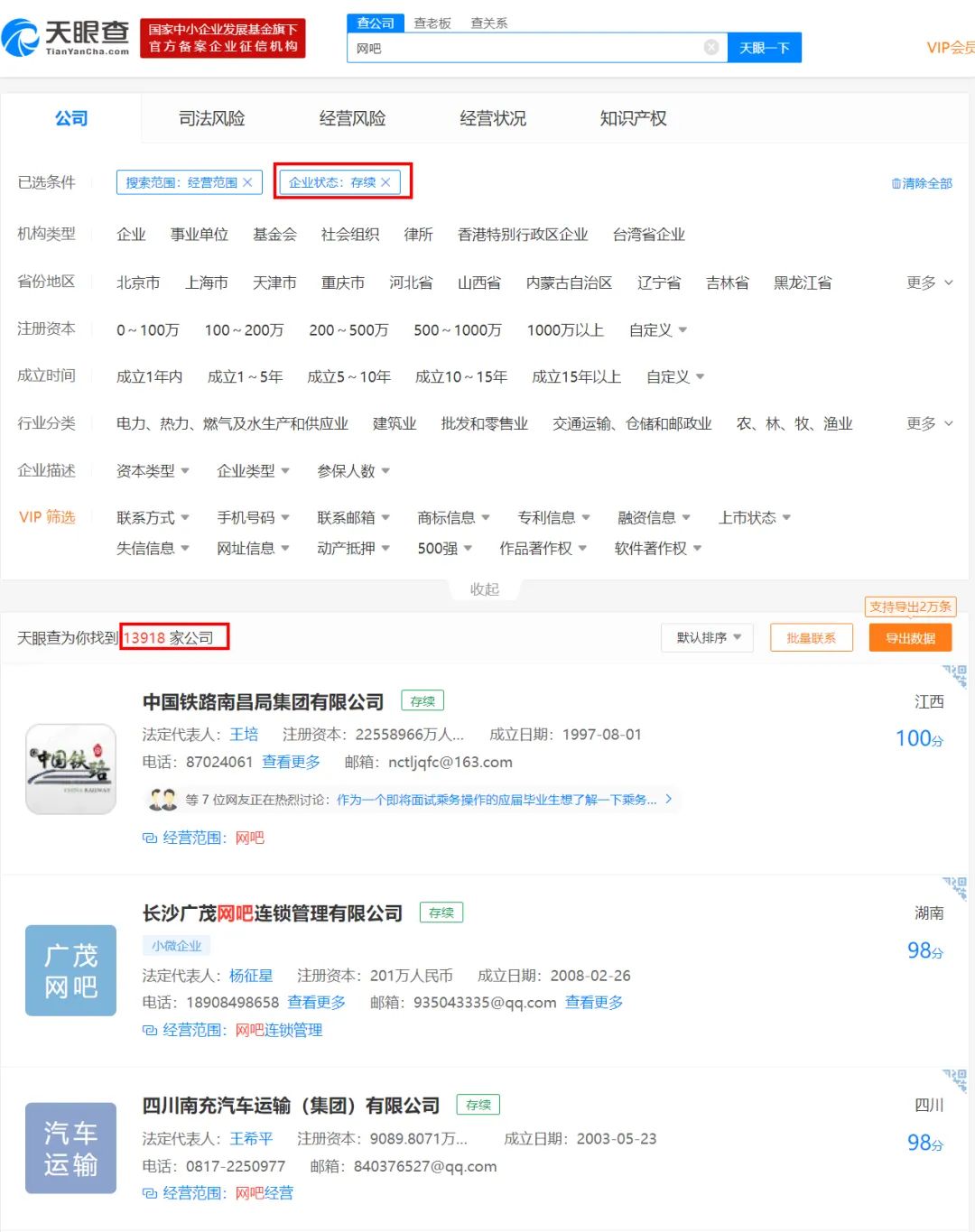Remove the 企业状态:存续 filter chip
Image resolution: width=975 pixels, height=1232 pixels.
pyautogui.click(x=385, y=181)
